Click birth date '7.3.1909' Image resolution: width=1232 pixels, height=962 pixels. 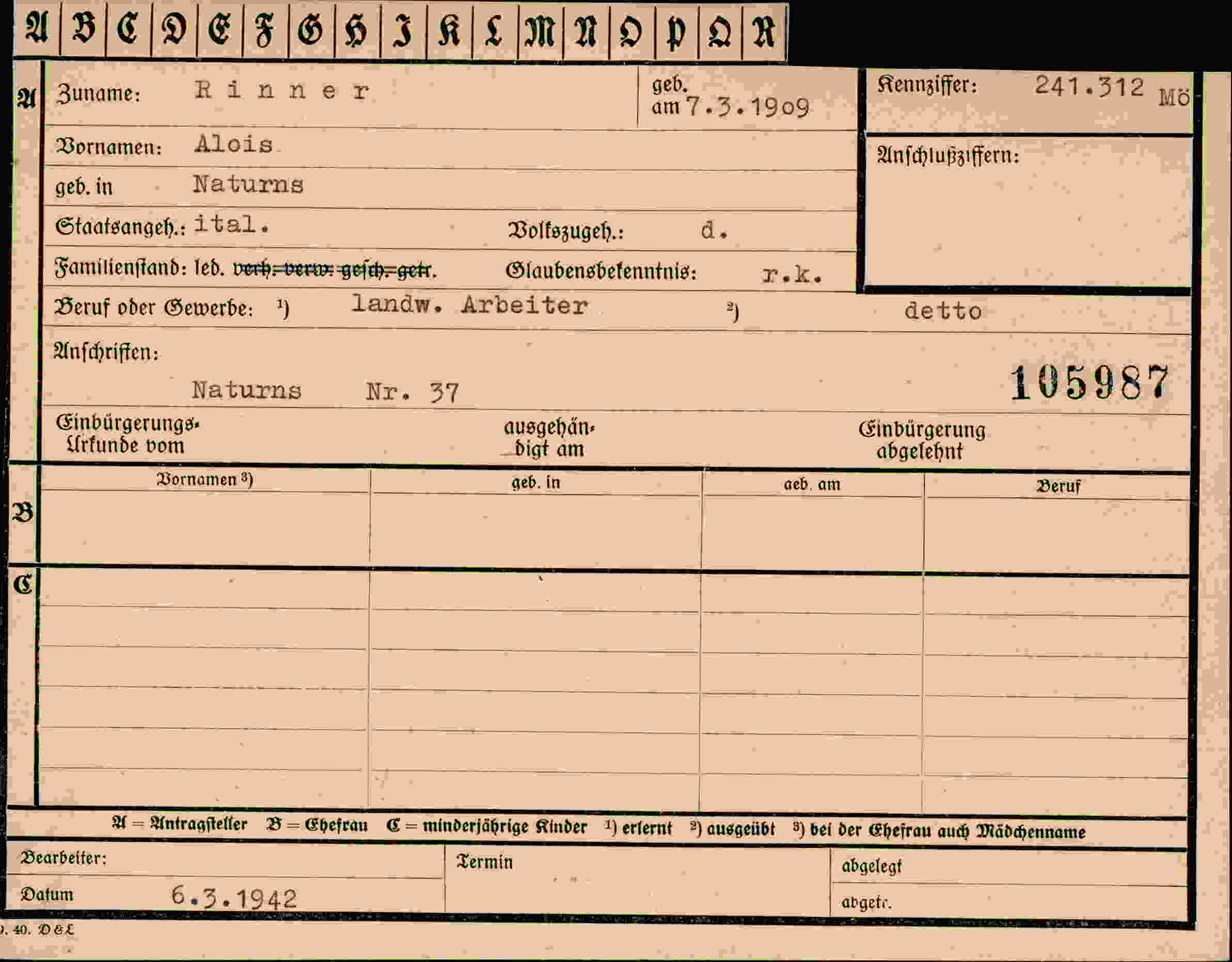pyautogui.click(x=748, y=107)
